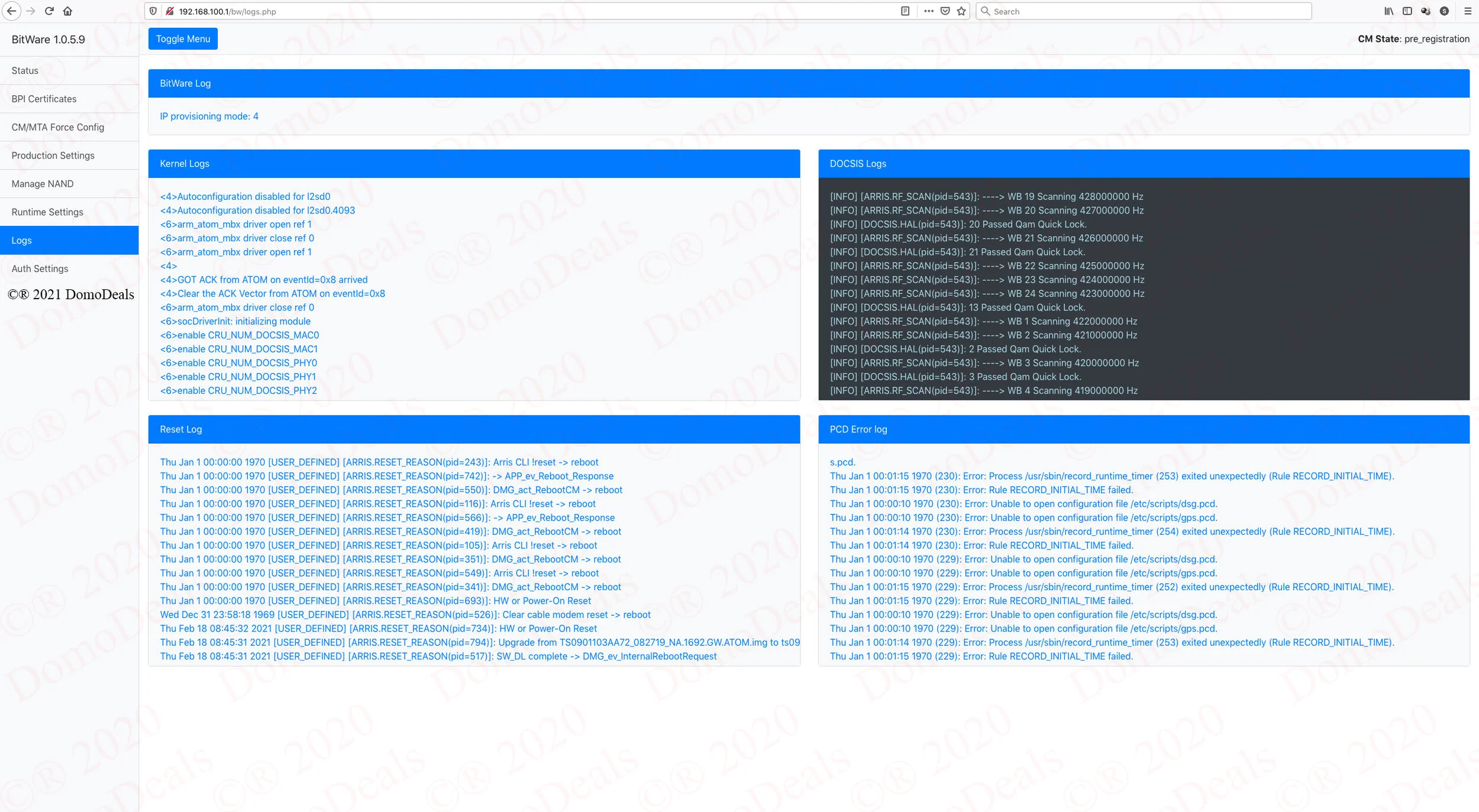The image size is (1479, 812).
Task: Bookmark this page with the star icon
Action: pos(961,11)
